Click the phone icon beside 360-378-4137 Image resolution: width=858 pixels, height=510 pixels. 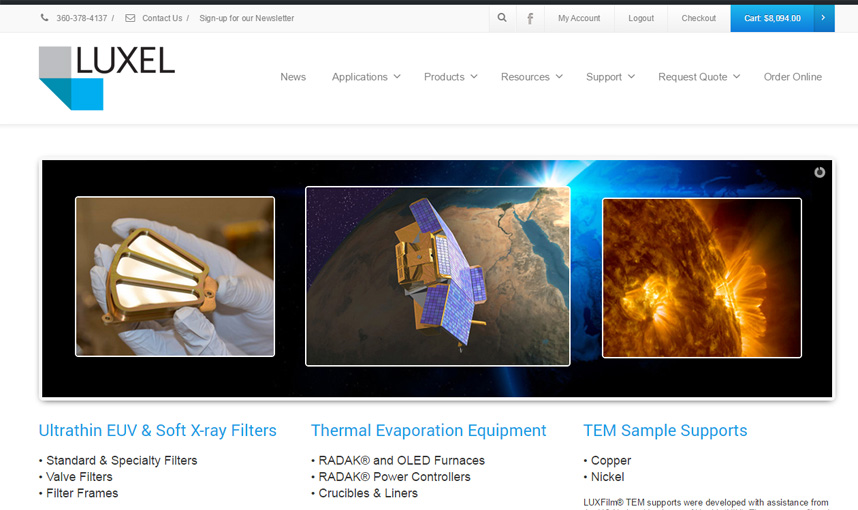click(44, 18)
